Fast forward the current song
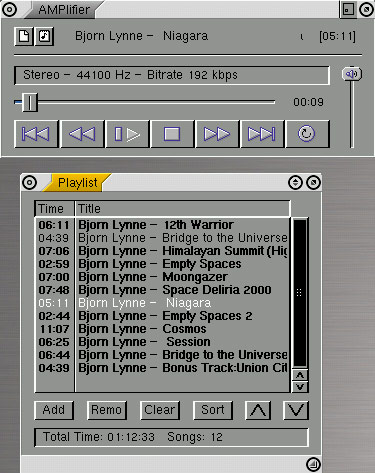 coord(217,134)
